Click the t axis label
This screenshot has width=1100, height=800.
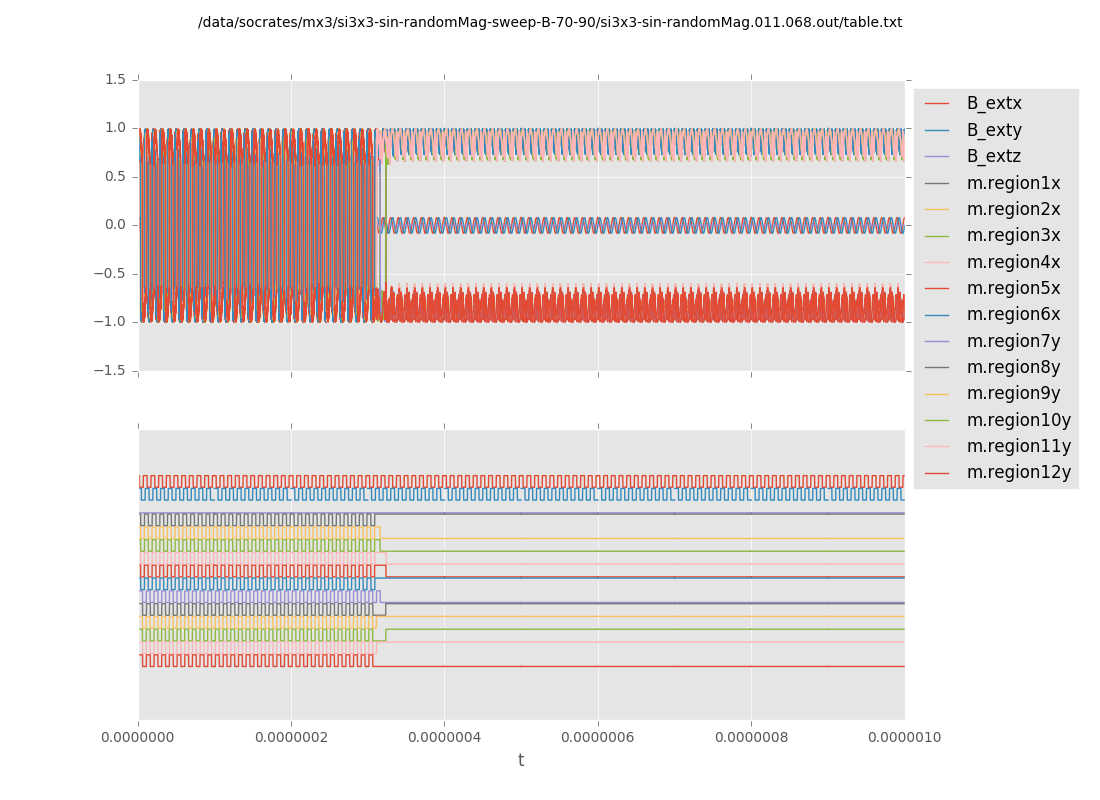coord(521,761)
